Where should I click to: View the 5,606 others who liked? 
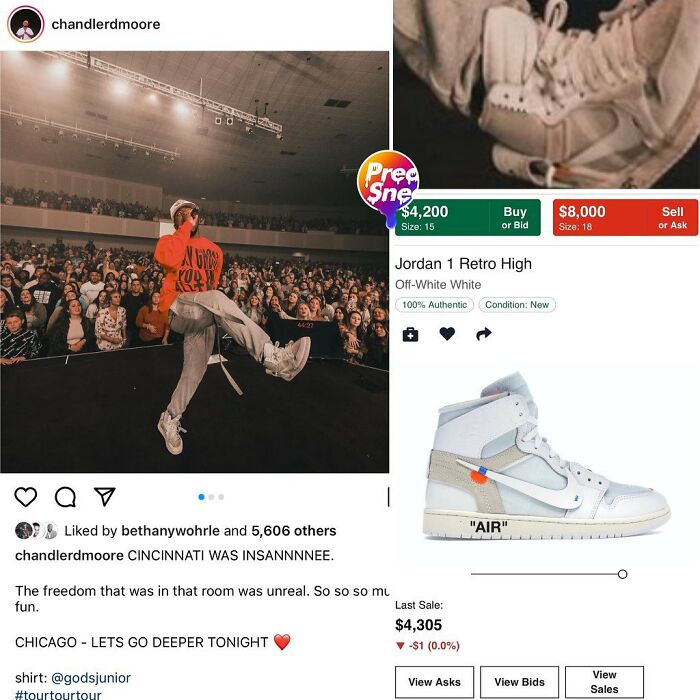coord(294,530)
